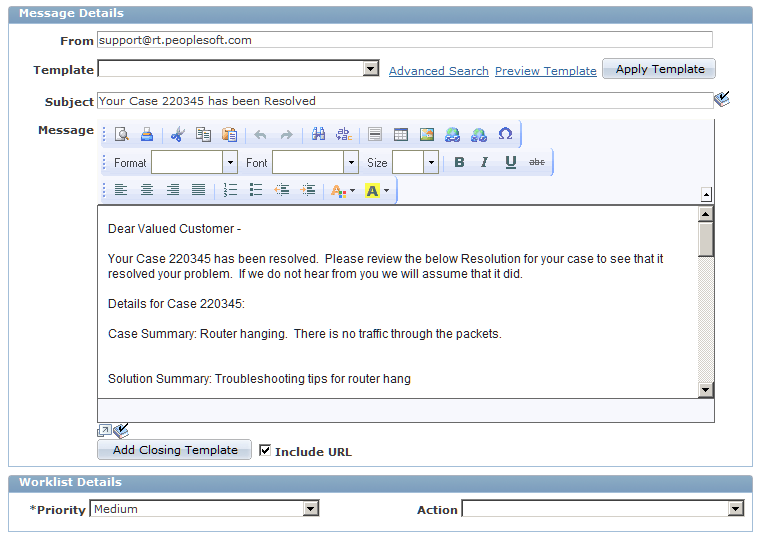This screenshot has height=538, width=761.
Task: Center align the message text
Action: click(147, 190)
